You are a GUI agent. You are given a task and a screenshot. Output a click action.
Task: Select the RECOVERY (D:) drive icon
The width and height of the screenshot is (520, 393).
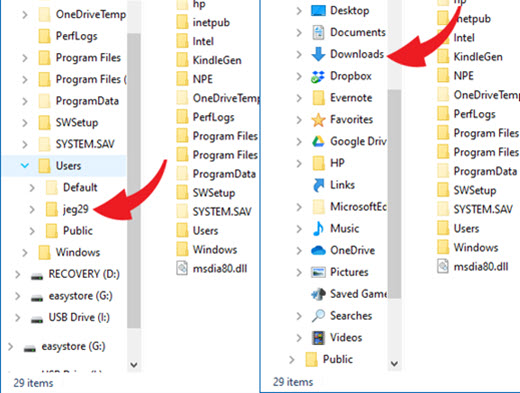(x=37, y=276)
